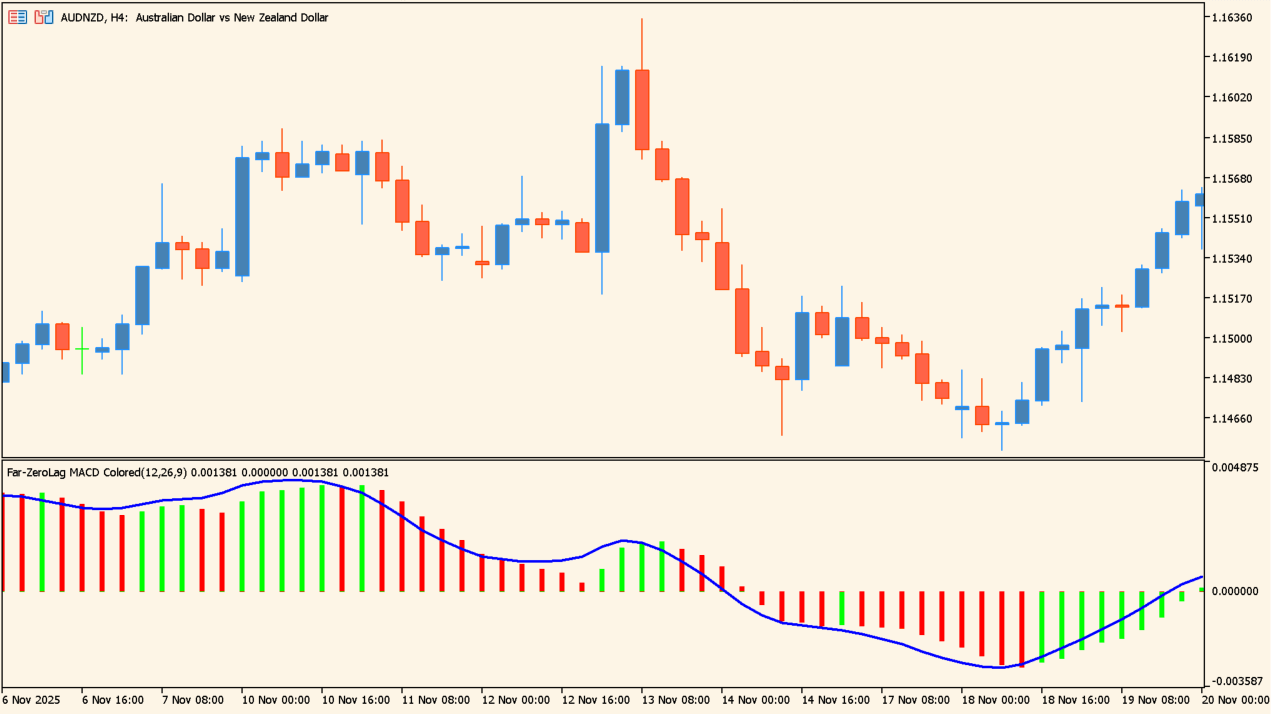
Task: Click the 1.16360 price scale label
Action: [x=1231, y=18]
